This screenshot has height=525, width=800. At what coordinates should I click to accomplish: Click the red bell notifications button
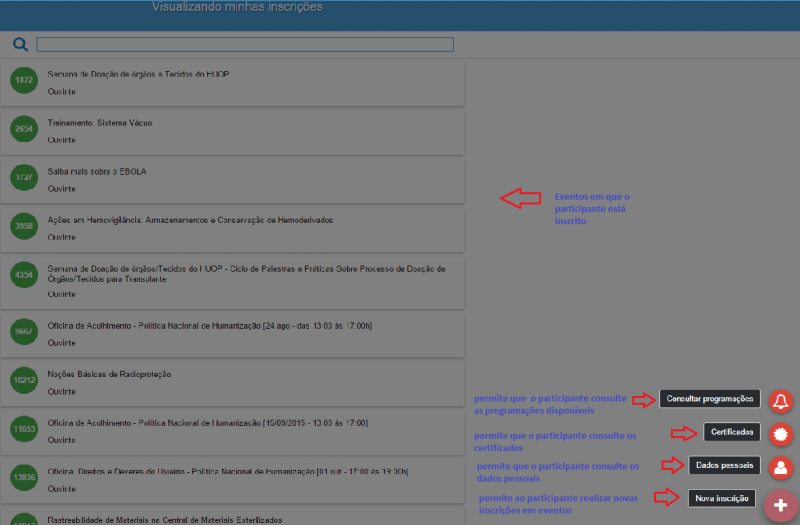(x=781, y=400)
